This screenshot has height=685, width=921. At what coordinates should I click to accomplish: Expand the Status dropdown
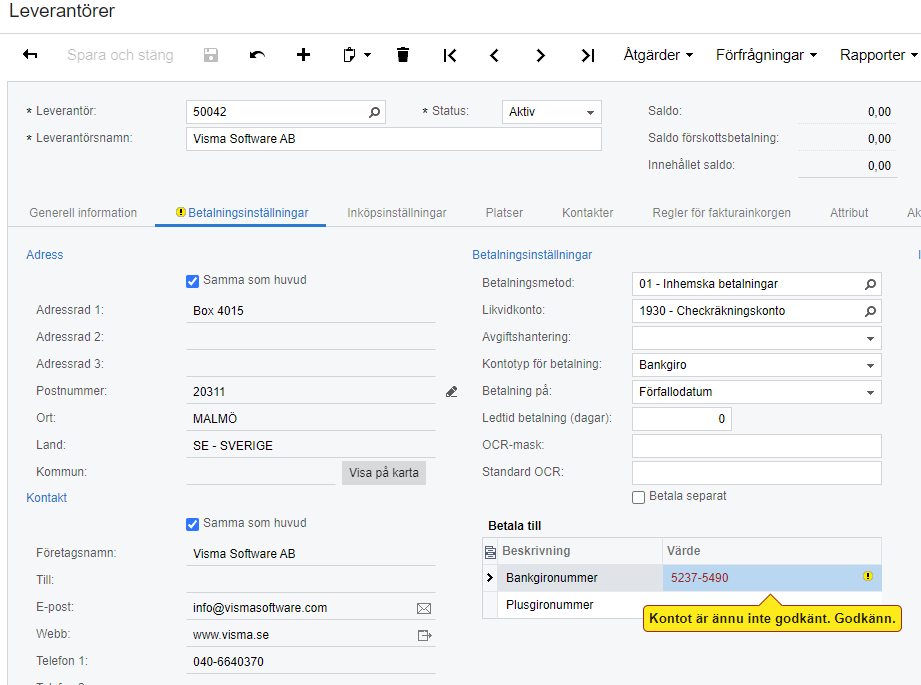click(x=591, y=112)
